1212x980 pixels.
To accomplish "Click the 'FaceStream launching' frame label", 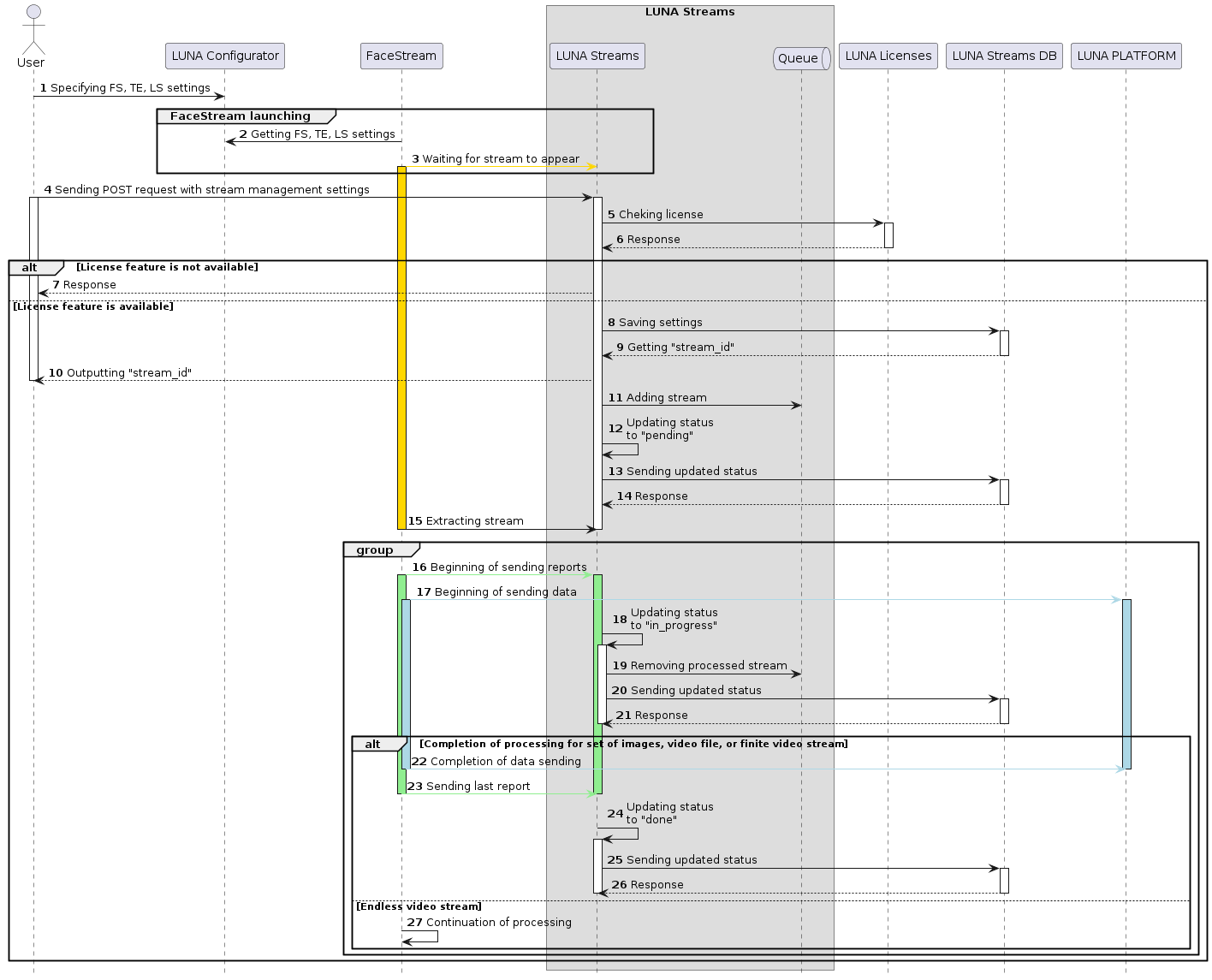I will coord(241,116).
